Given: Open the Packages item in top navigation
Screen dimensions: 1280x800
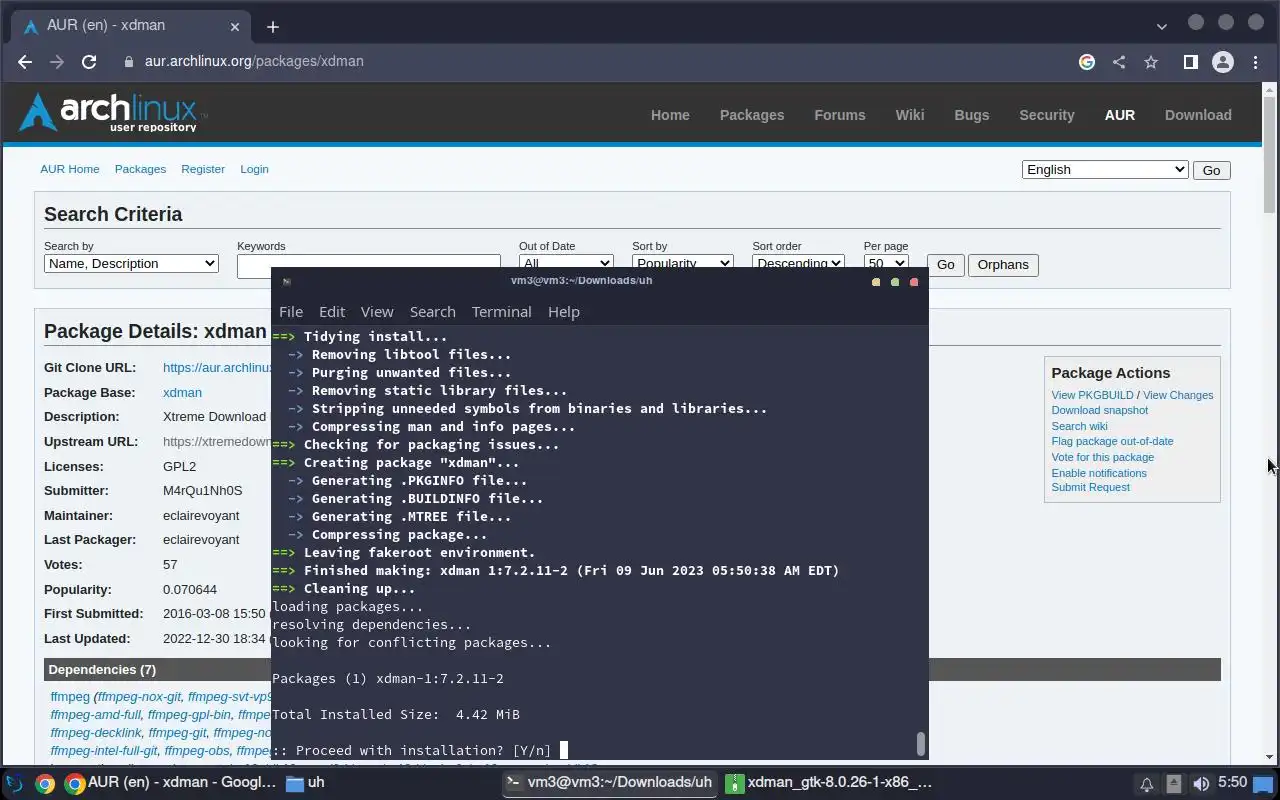Looking at the screenshot, I should coord(752,115).
